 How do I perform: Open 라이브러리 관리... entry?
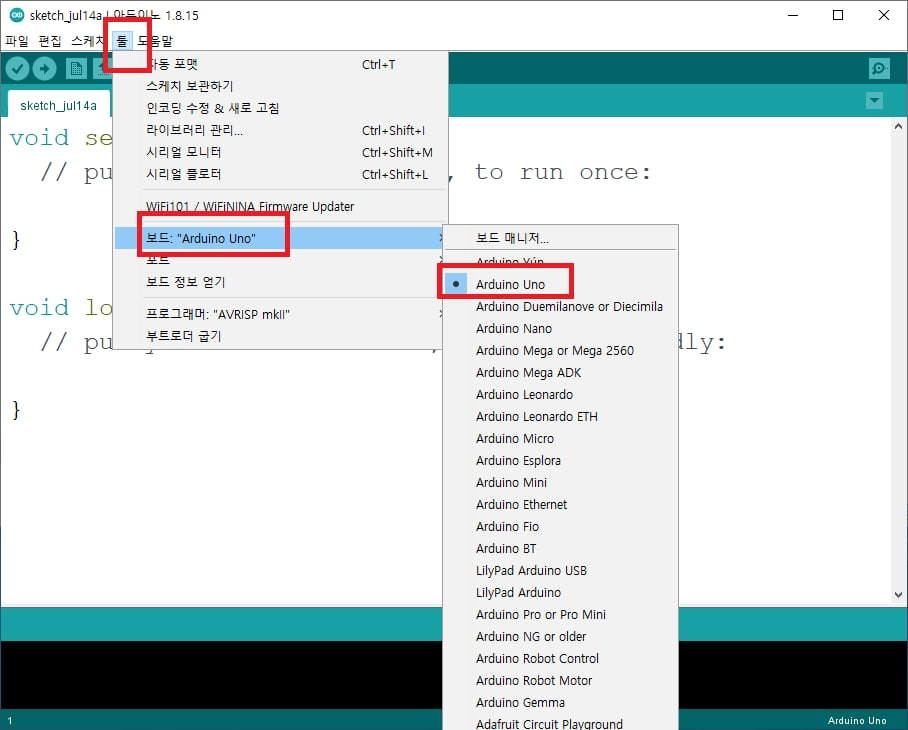click(x=280, y=130)
